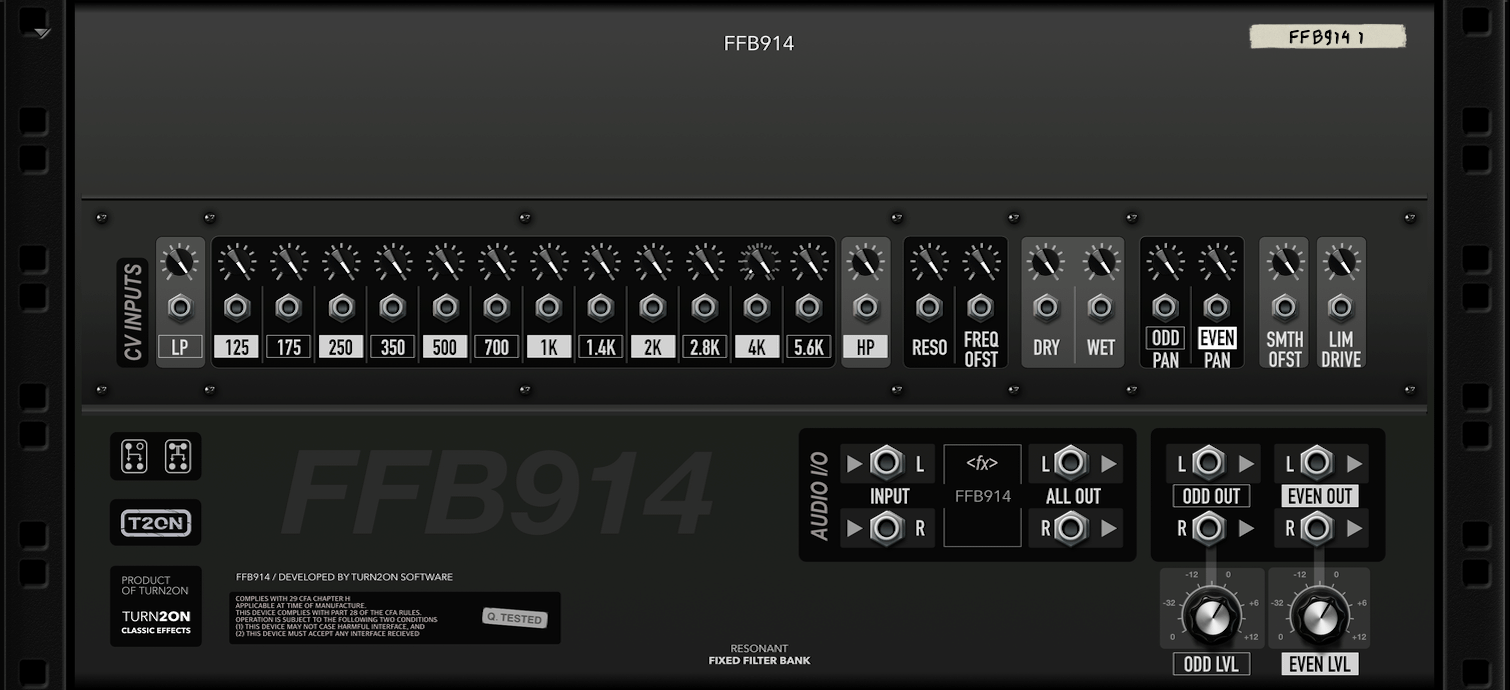Click the second signal routing diagram icon
The height and width of the screenshot is (690, 1510).
(177, 456)
